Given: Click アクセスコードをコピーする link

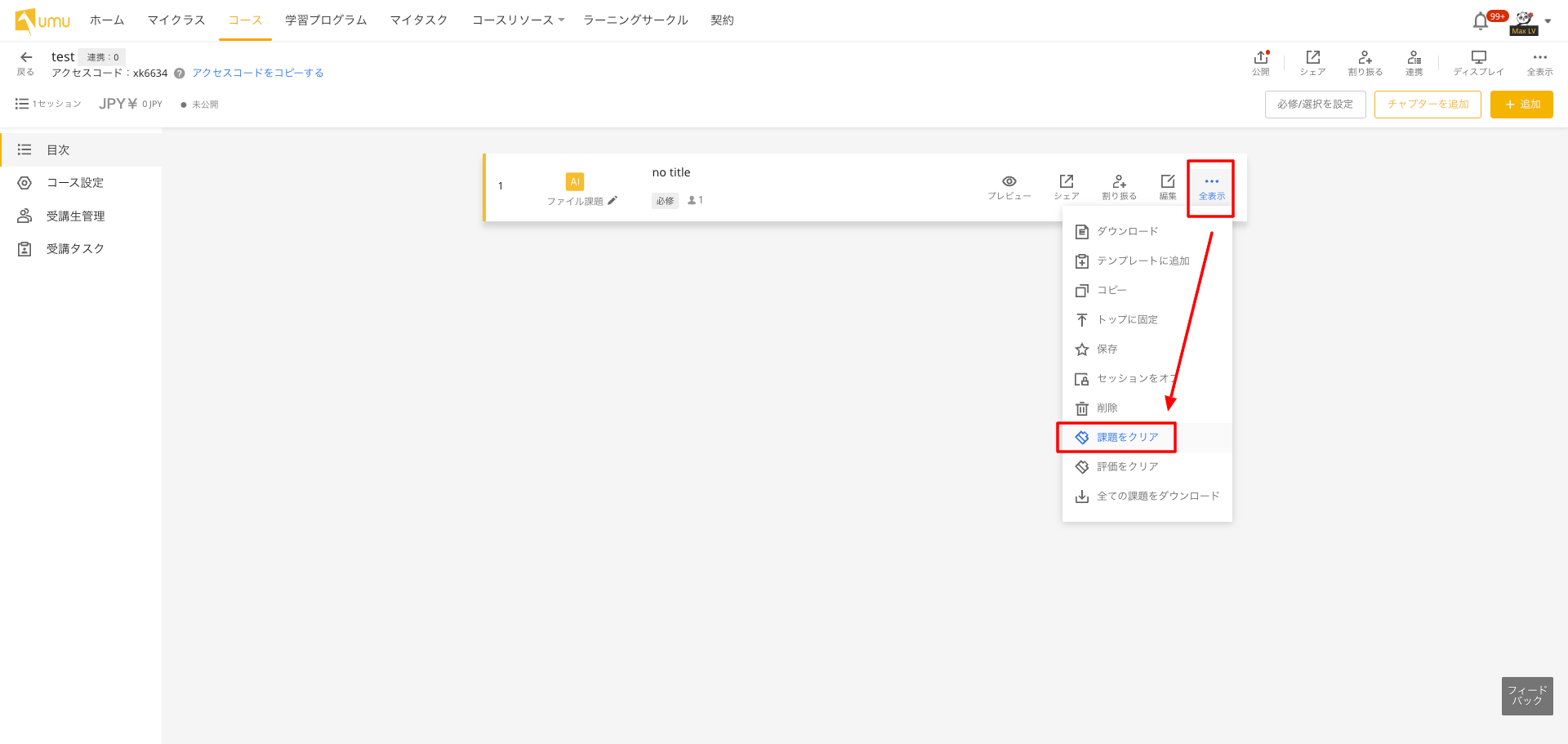Looking at the screenshot, I should pos(258,74).
